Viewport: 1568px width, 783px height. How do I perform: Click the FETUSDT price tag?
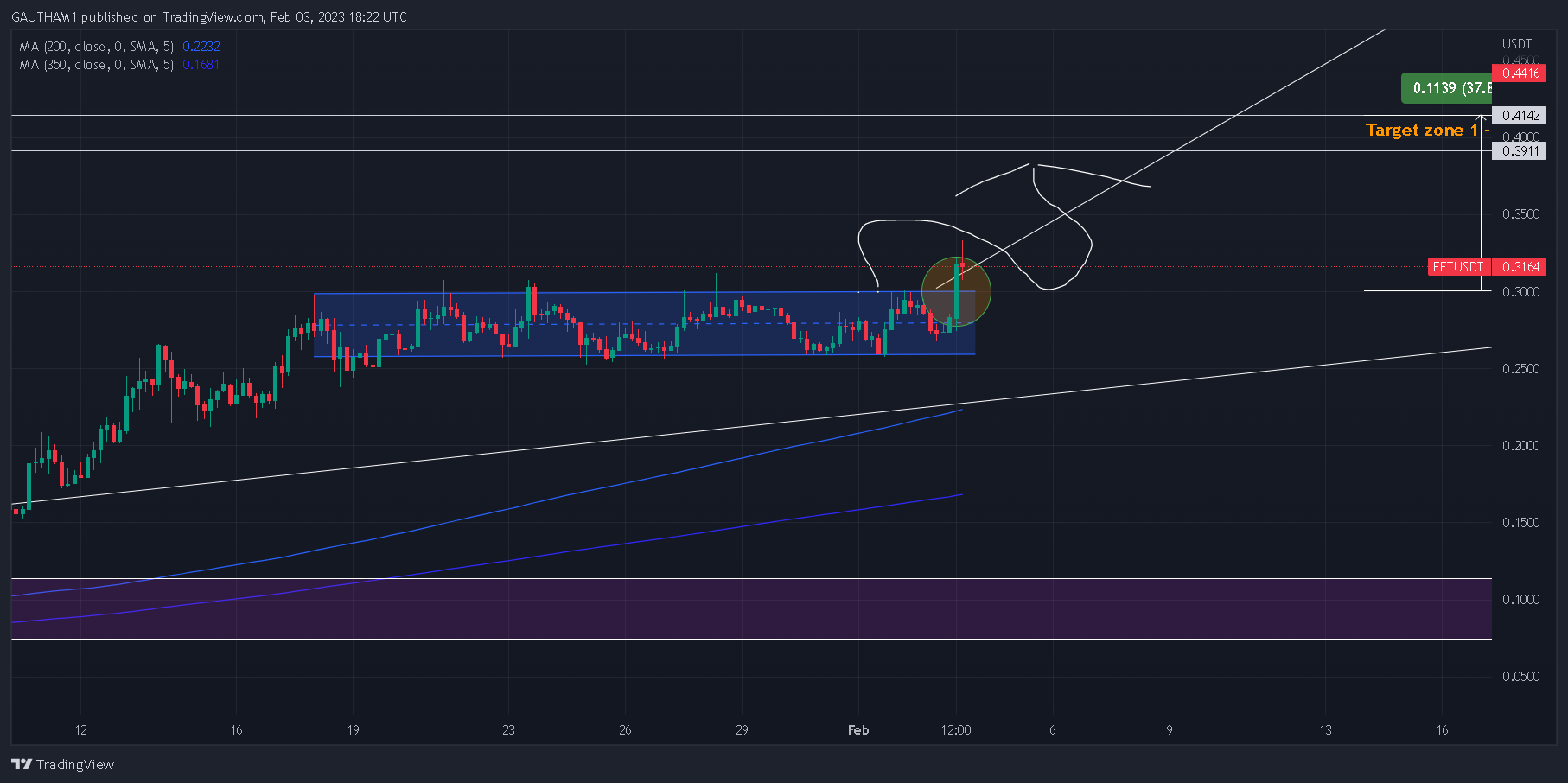[x=1458, y=267]
